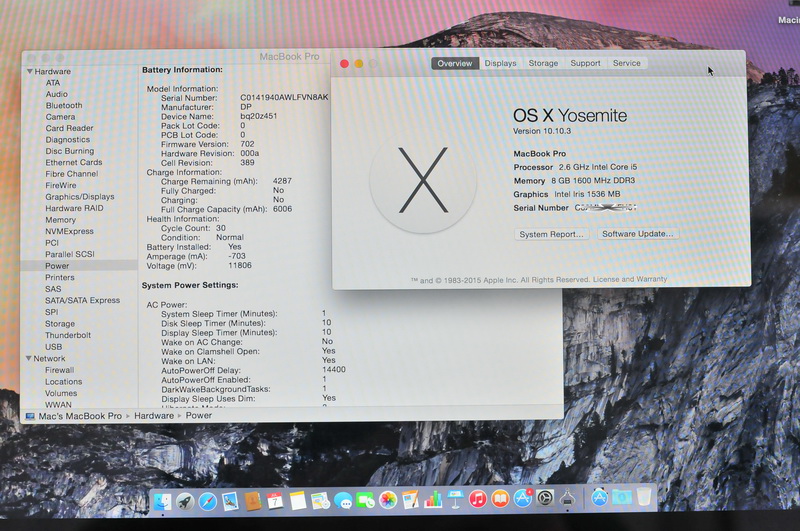Open Notes icon in the Dock
The image size is (800, 531).
(x=297, y=501)
